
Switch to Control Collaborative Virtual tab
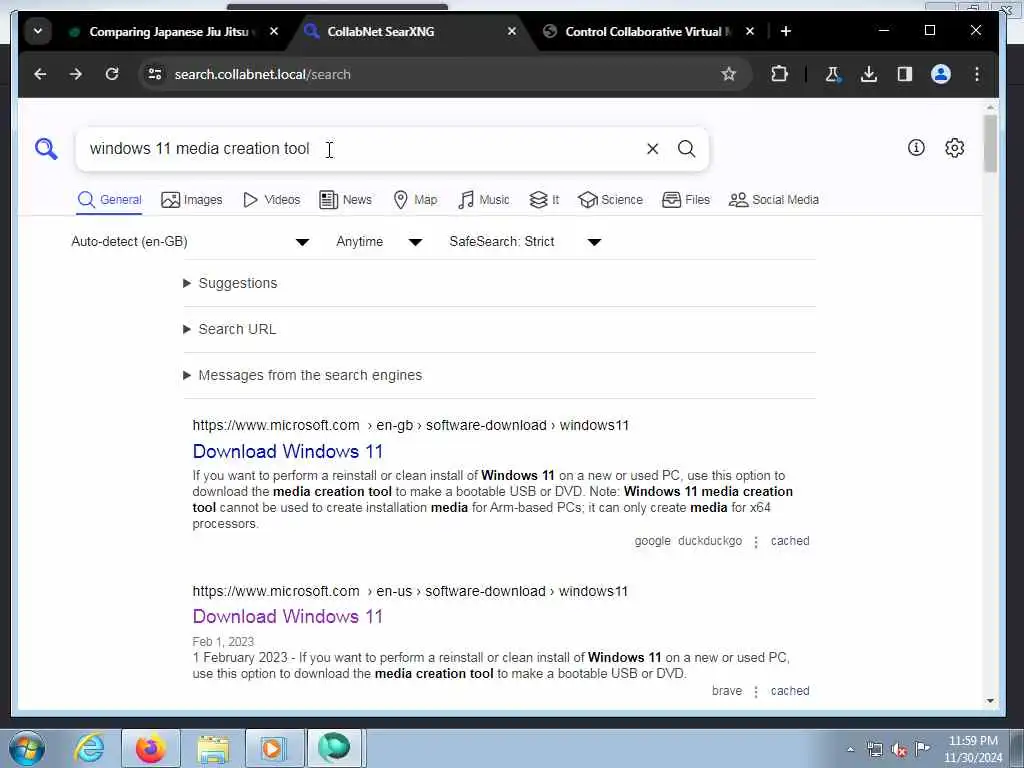coord(647,31)
